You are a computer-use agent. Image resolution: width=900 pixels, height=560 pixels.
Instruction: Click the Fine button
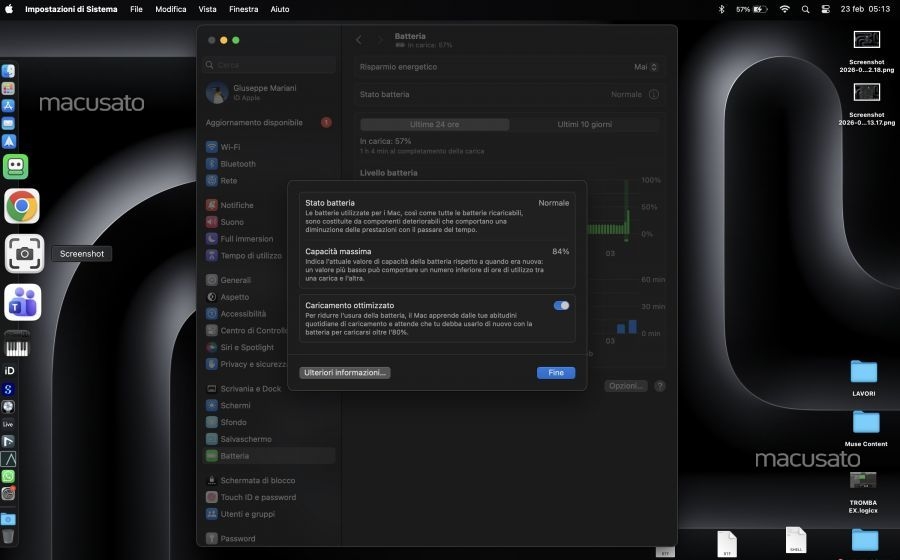click(556, 372)
